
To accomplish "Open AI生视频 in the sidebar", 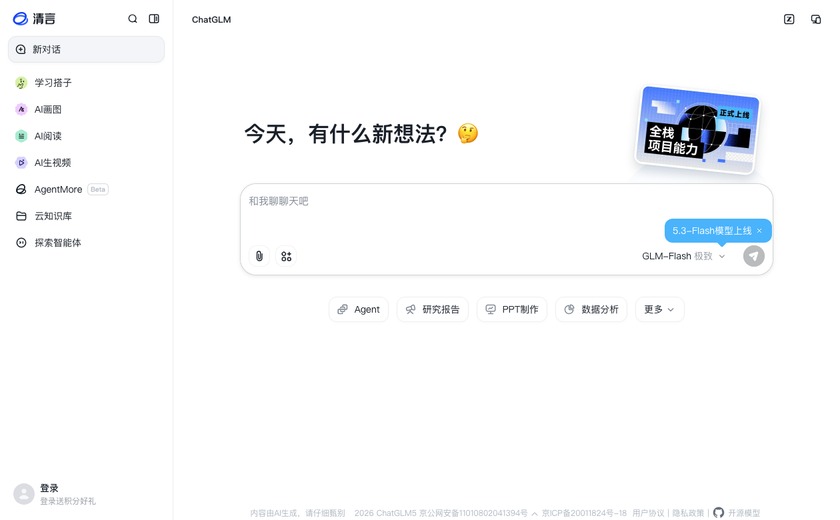I will point(86,163).
